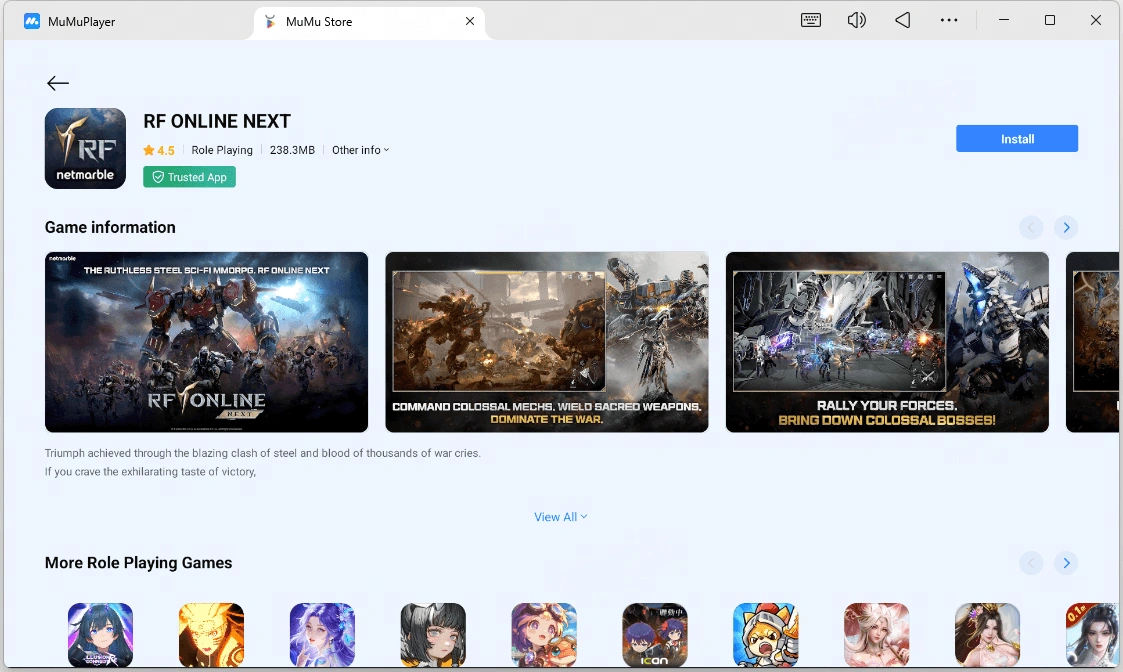Click the 4.5 star rating
Screen dimensions: 1123x672
point(159,150)
